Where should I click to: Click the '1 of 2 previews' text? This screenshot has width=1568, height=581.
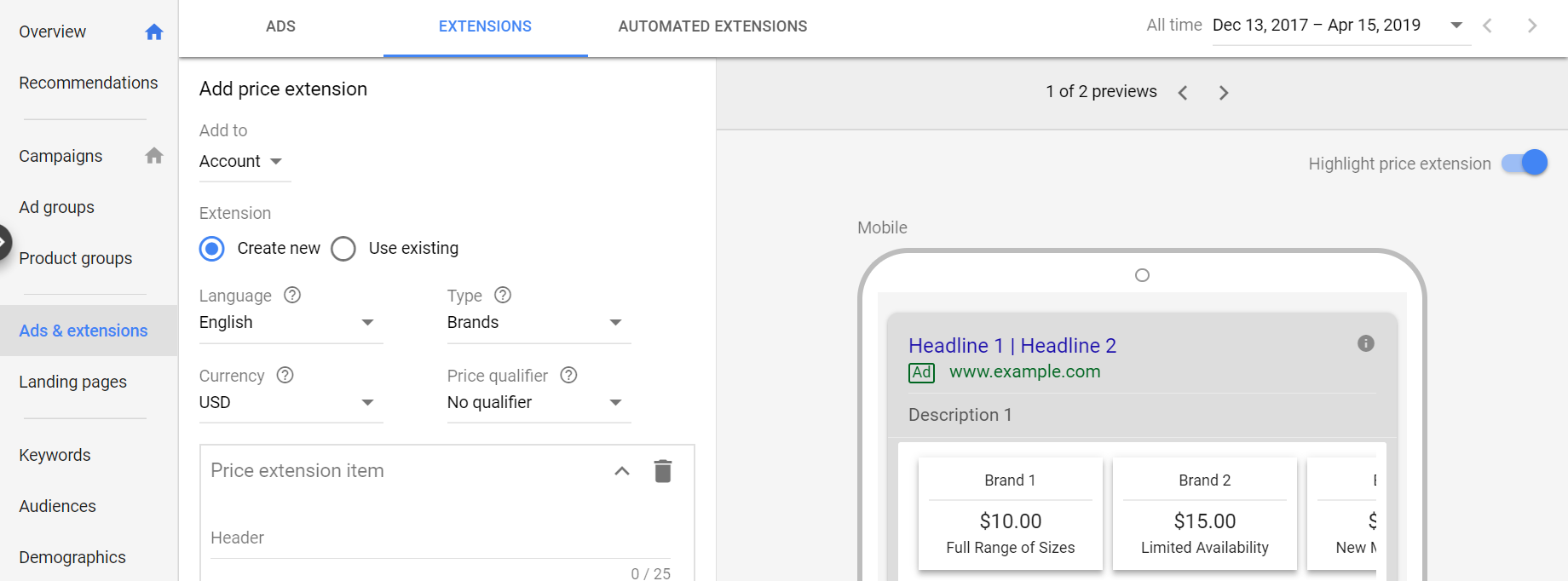click(1102, 92)
